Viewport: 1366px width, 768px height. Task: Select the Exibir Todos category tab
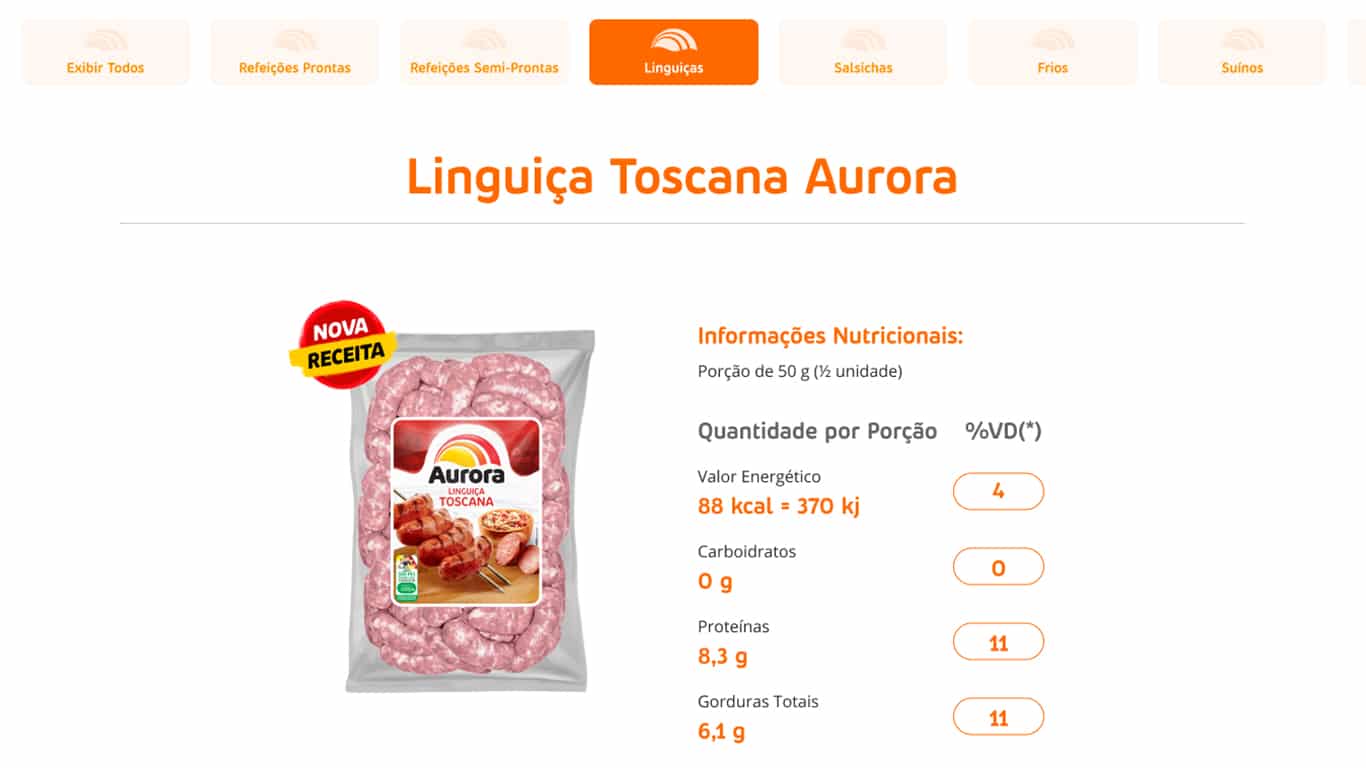coord(105,52)
